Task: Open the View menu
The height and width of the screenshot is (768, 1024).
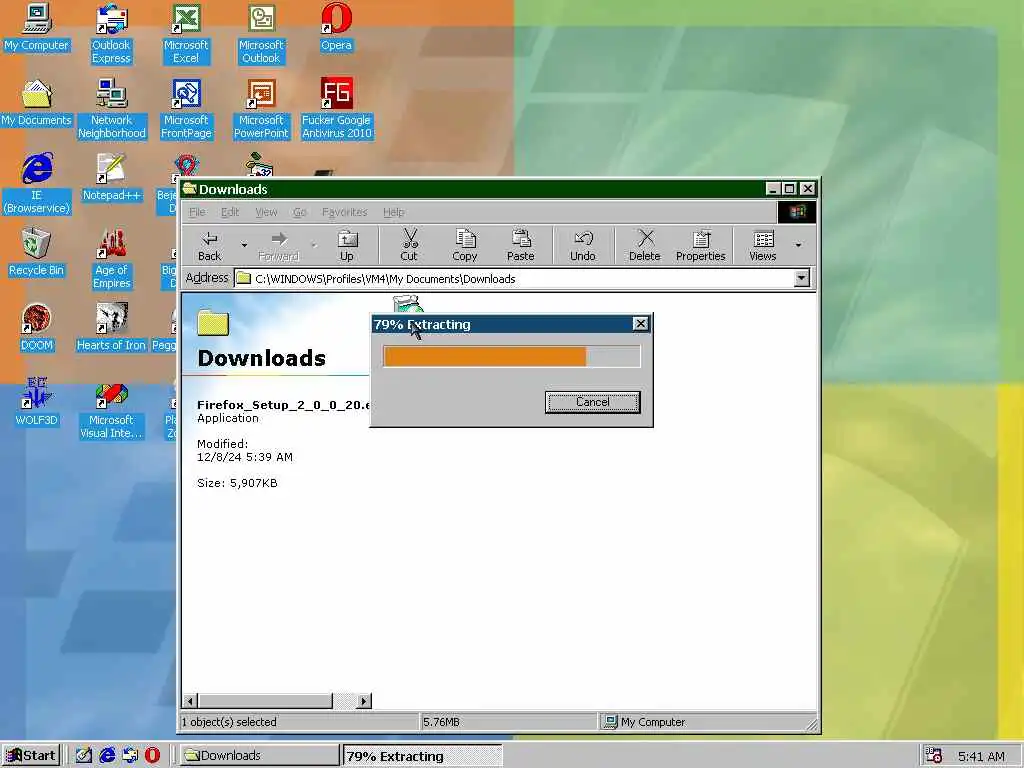Action: 266,212
